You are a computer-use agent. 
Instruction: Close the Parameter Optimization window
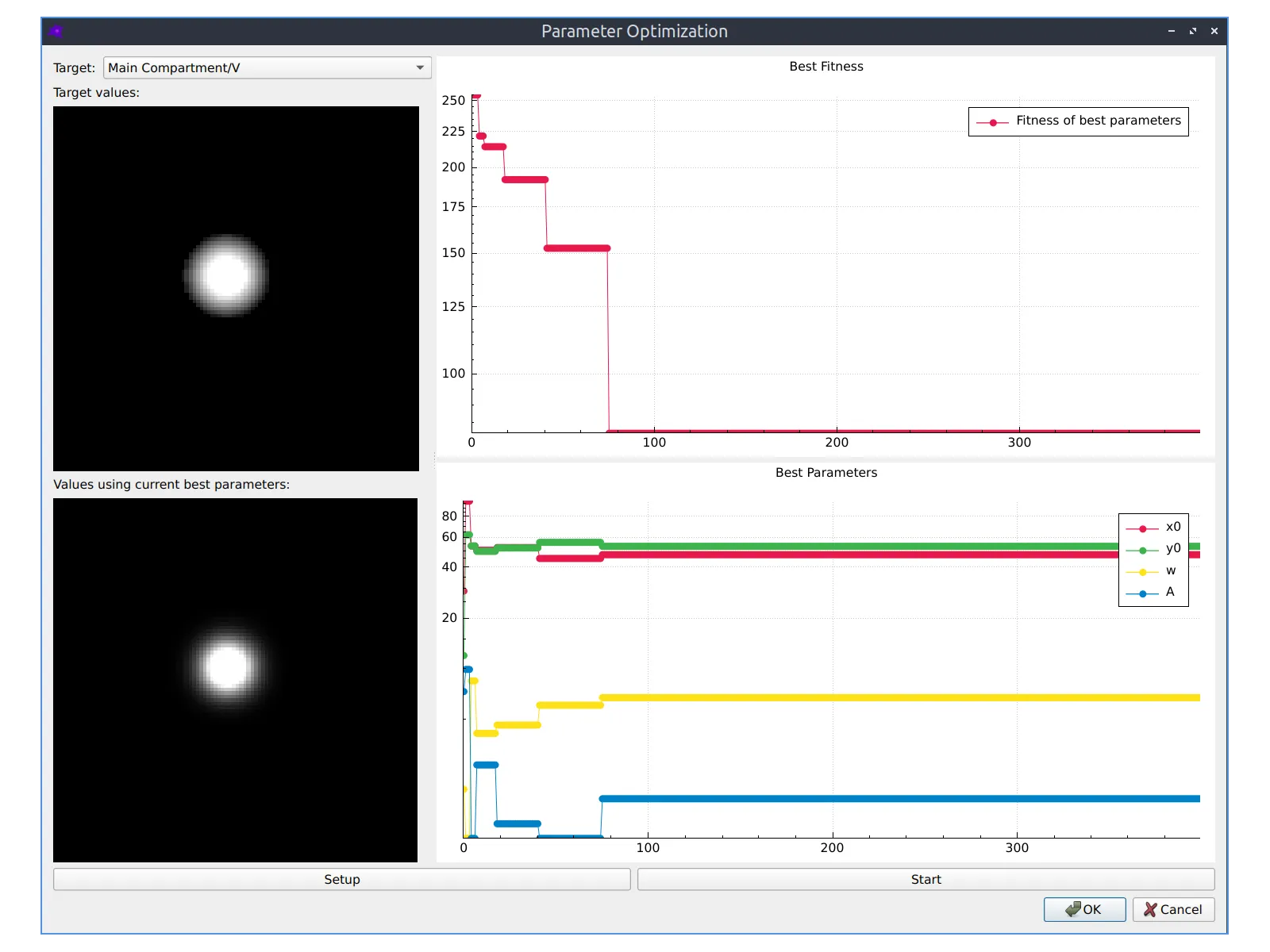pyautogui.click(x=1214, y=31)
